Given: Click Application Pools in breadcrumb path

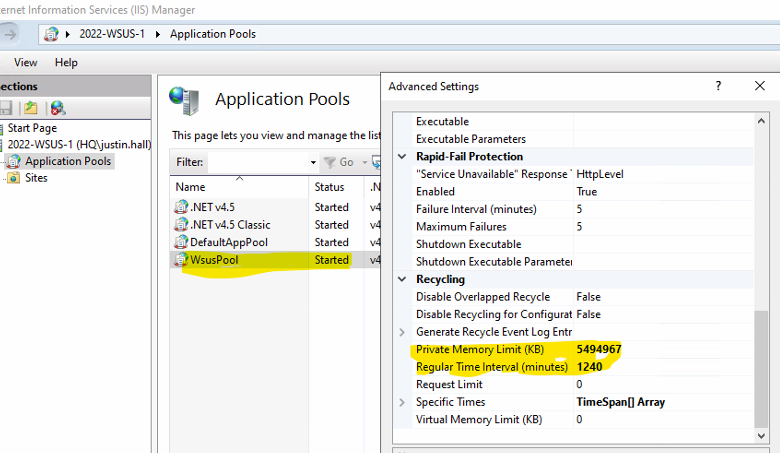Looking at the screenshot, I should (213, 34).
